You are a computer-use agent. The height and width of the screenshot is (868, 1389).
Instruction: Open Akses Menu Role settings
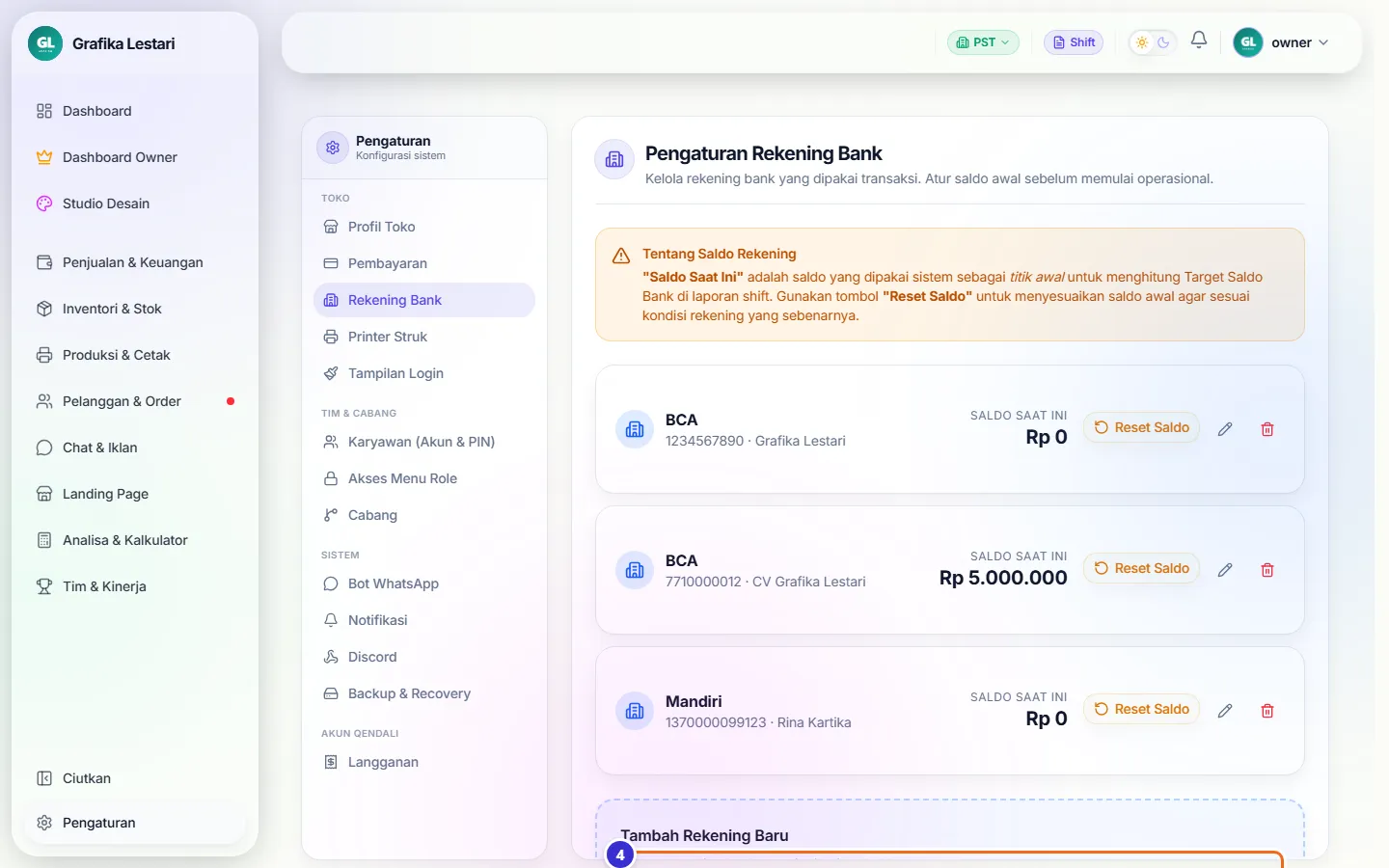(x=424, y=478)
